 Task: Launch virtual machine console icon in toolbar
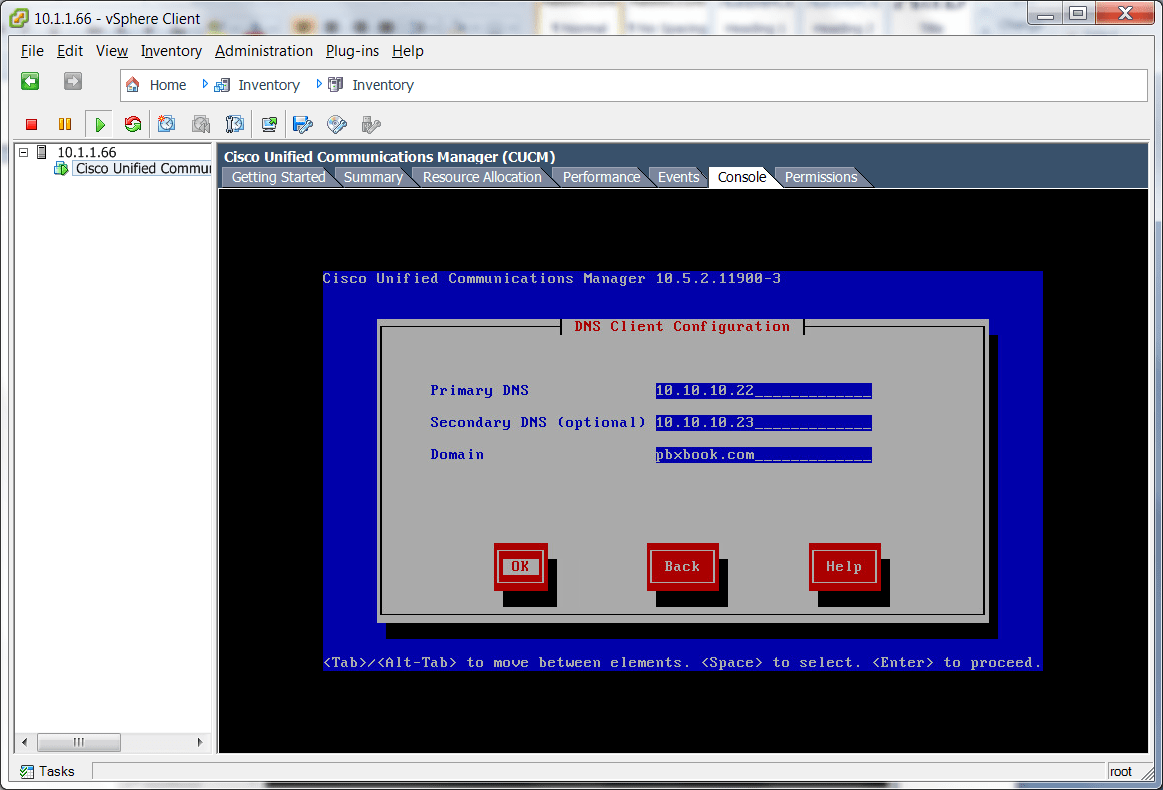tap(268, 125)
